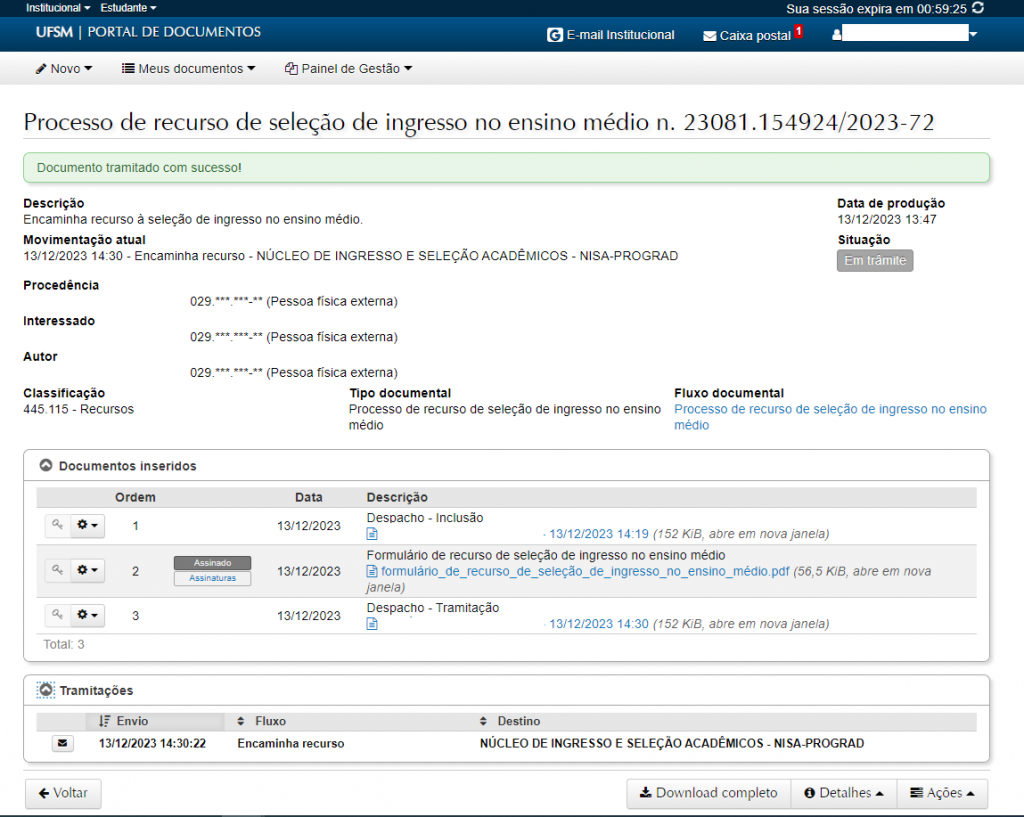The image size is (1024, 817).
Task: Open the Novo dropdown menu
Action: 64,69
